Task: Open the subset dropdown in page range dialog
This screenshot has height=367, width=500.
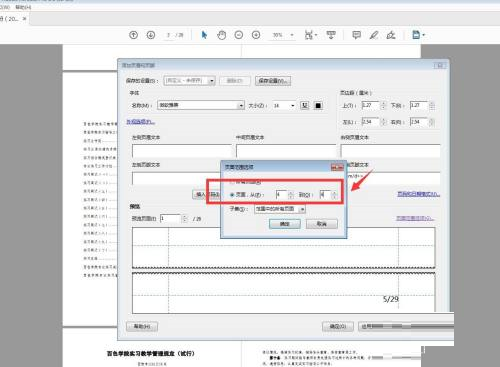Action: pos(280,209)
